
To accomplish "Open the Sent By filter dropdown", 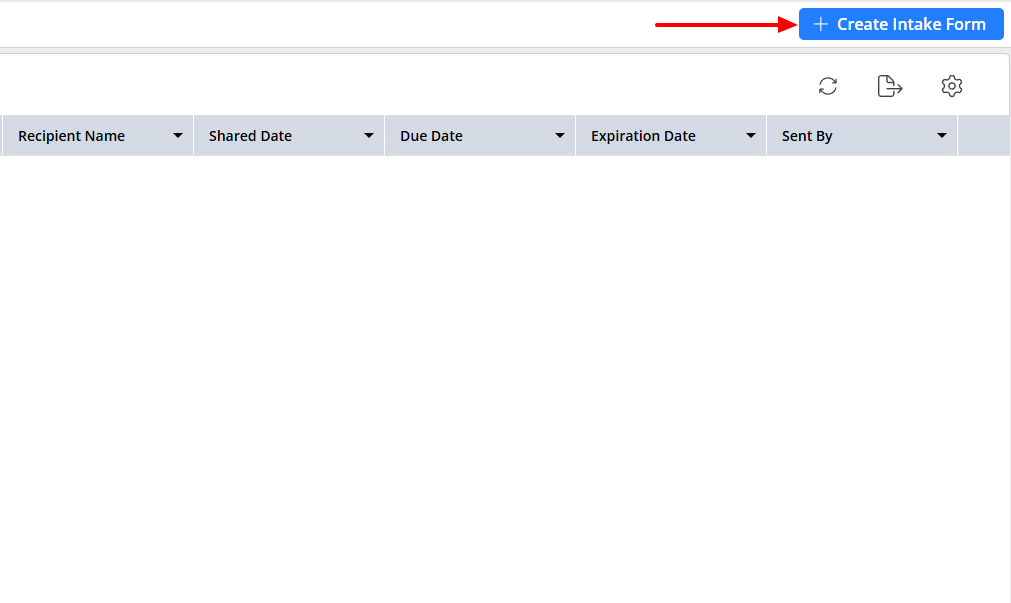I will (x=941, y=135).
